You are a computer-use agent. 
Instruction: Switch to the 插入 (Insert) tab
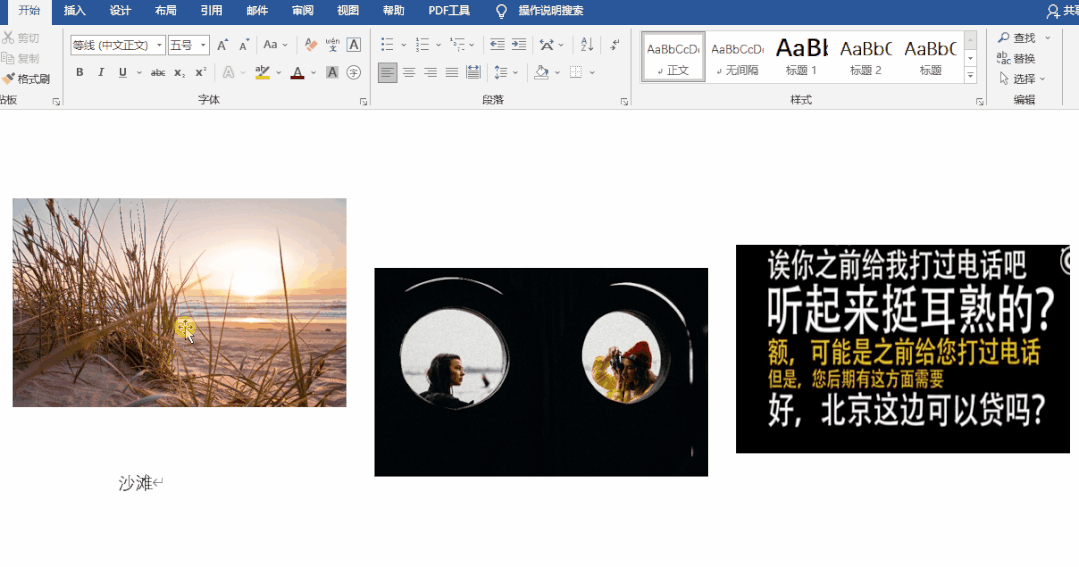pos(75,11)
